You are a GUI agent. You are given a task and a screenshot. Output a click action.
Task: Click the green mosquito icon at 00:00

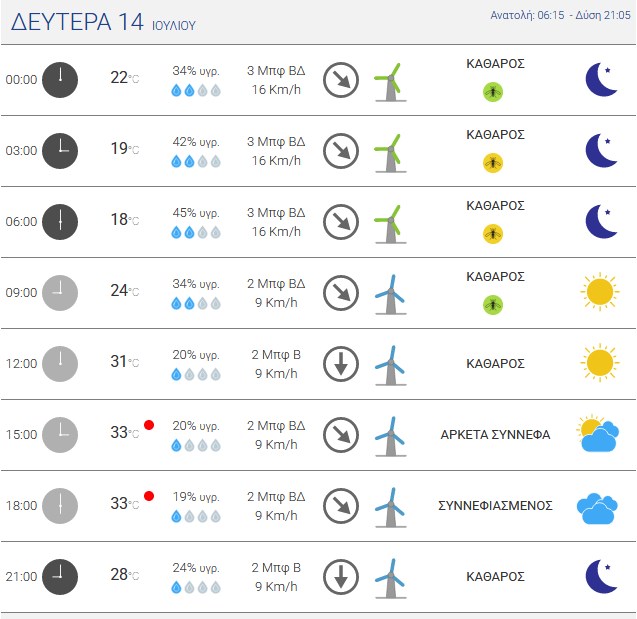tap(493, 92)
